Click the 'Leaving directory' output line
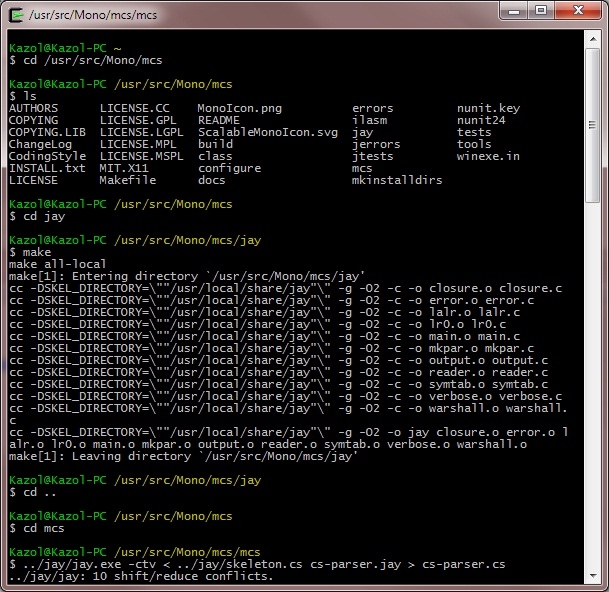Viewport: 609px width, 592px height. [x=183, y=456]
